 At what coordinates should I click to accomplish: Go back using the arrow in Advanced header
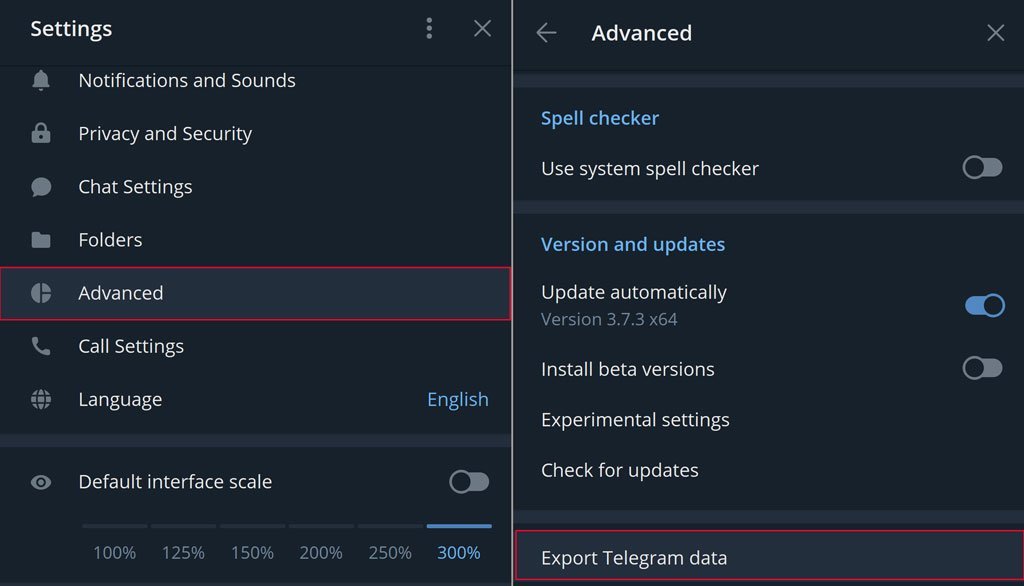546,33
